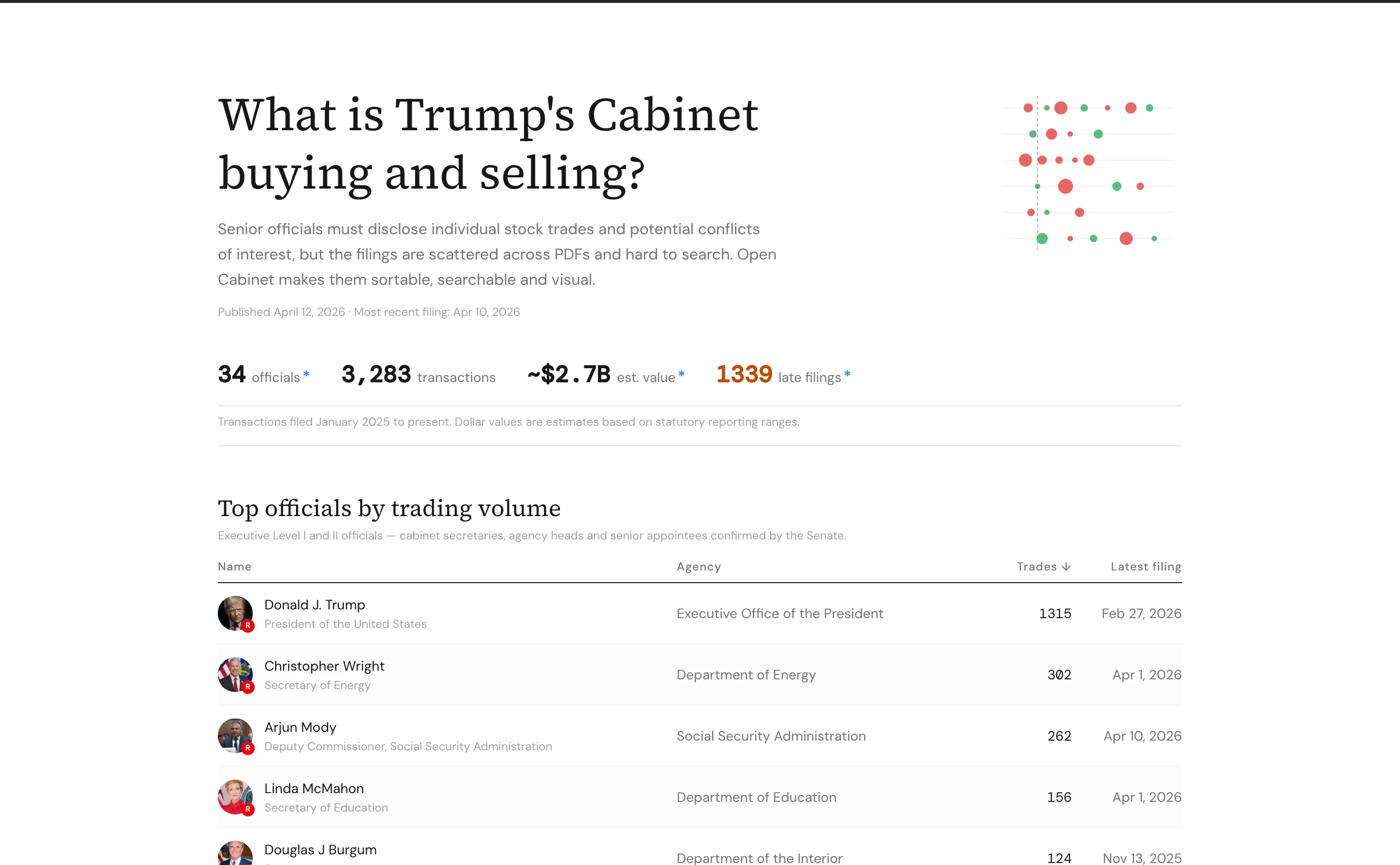Click Arjun Mody's round profile picture
1400x865 pixels.
[x=235, y=736]
